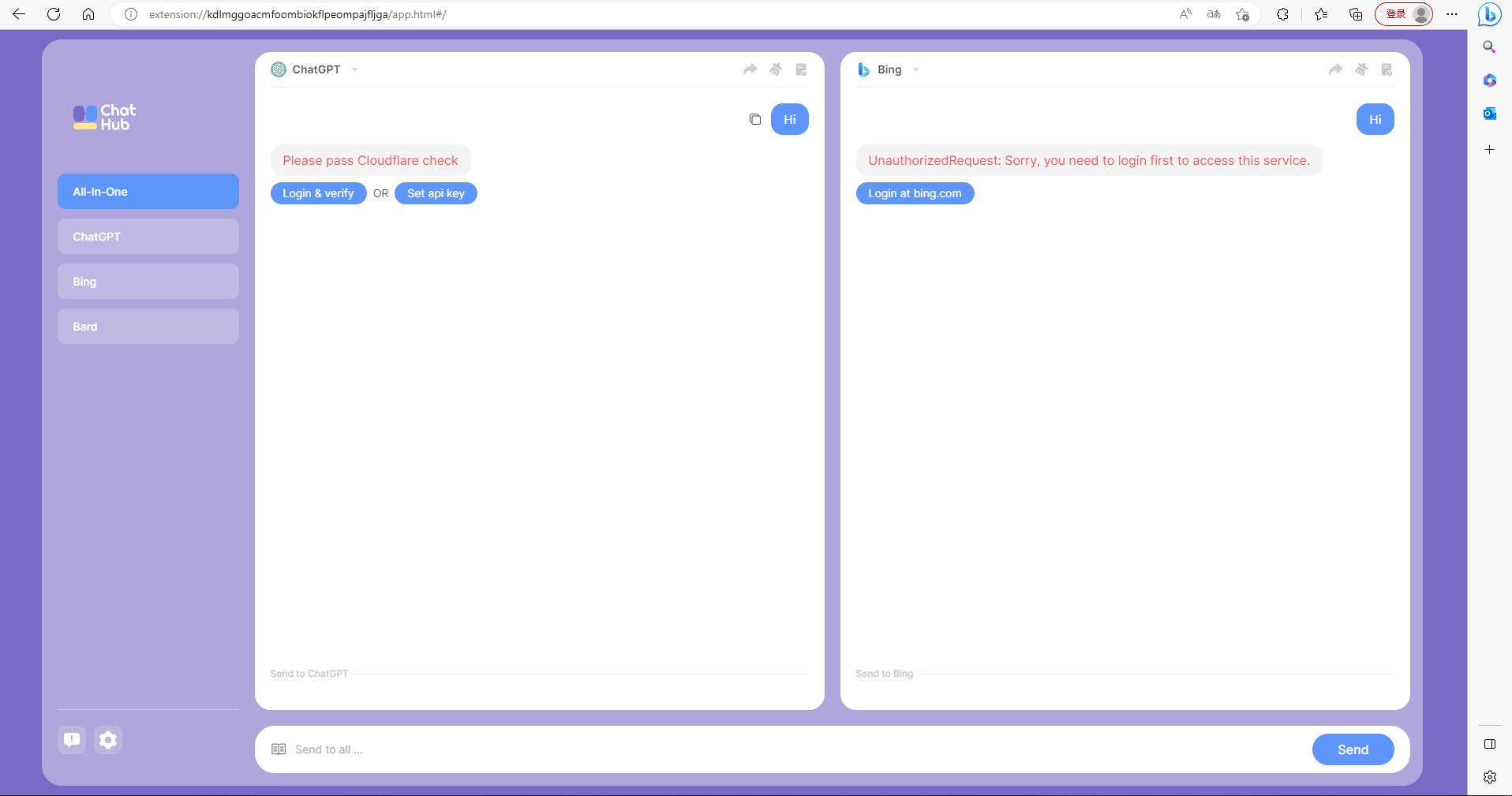Open the Bing Discover sidebar button
1512x796 pixels.
click(x=1489, y=14)
